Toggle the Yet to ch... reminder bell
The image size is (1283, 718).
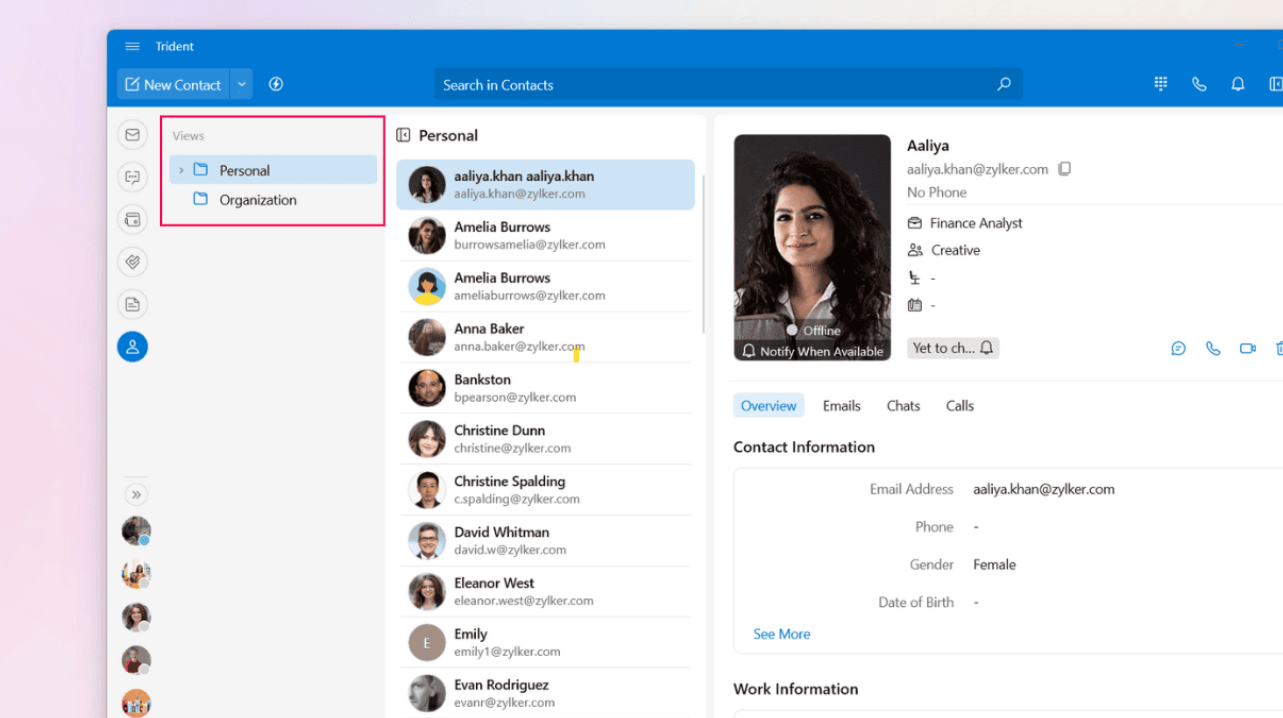click(986, 348)
